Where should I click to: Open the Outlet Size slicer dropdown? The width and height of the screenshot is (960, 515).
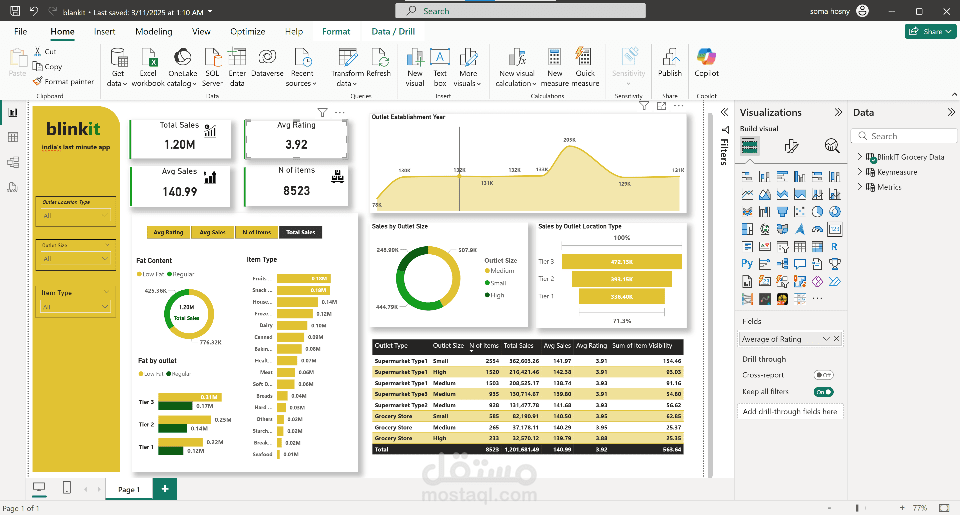coord(75,259)
